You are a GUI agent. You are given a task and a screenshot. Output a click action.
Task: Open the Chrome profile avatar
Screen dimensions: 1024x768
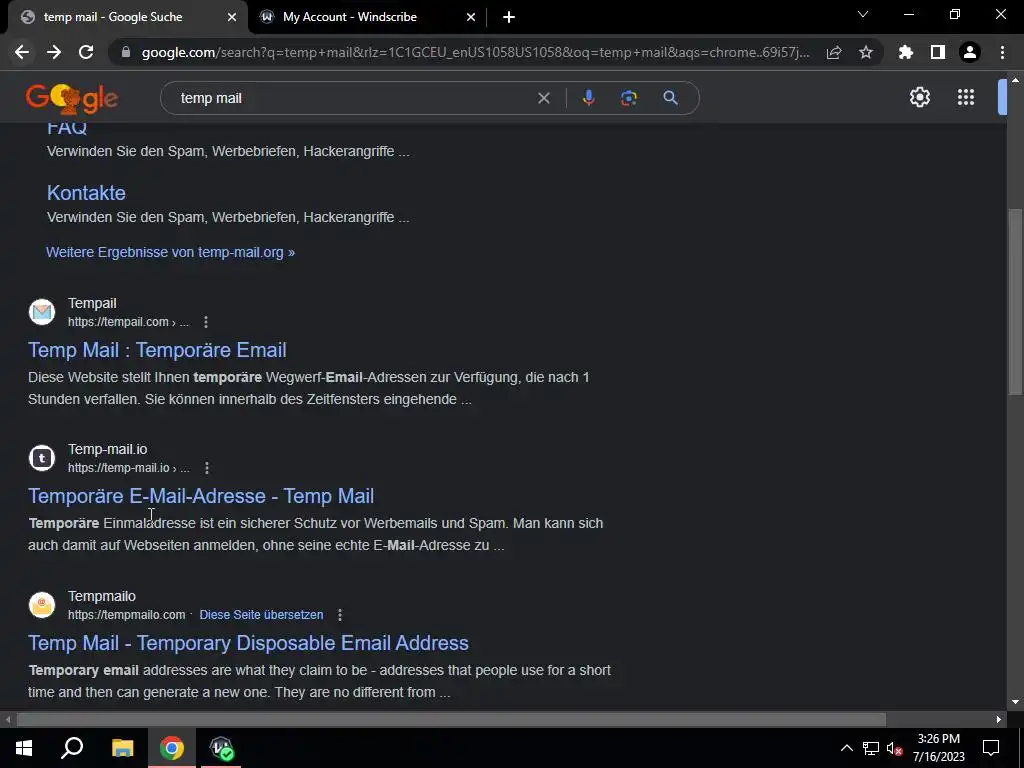[970, 52]
